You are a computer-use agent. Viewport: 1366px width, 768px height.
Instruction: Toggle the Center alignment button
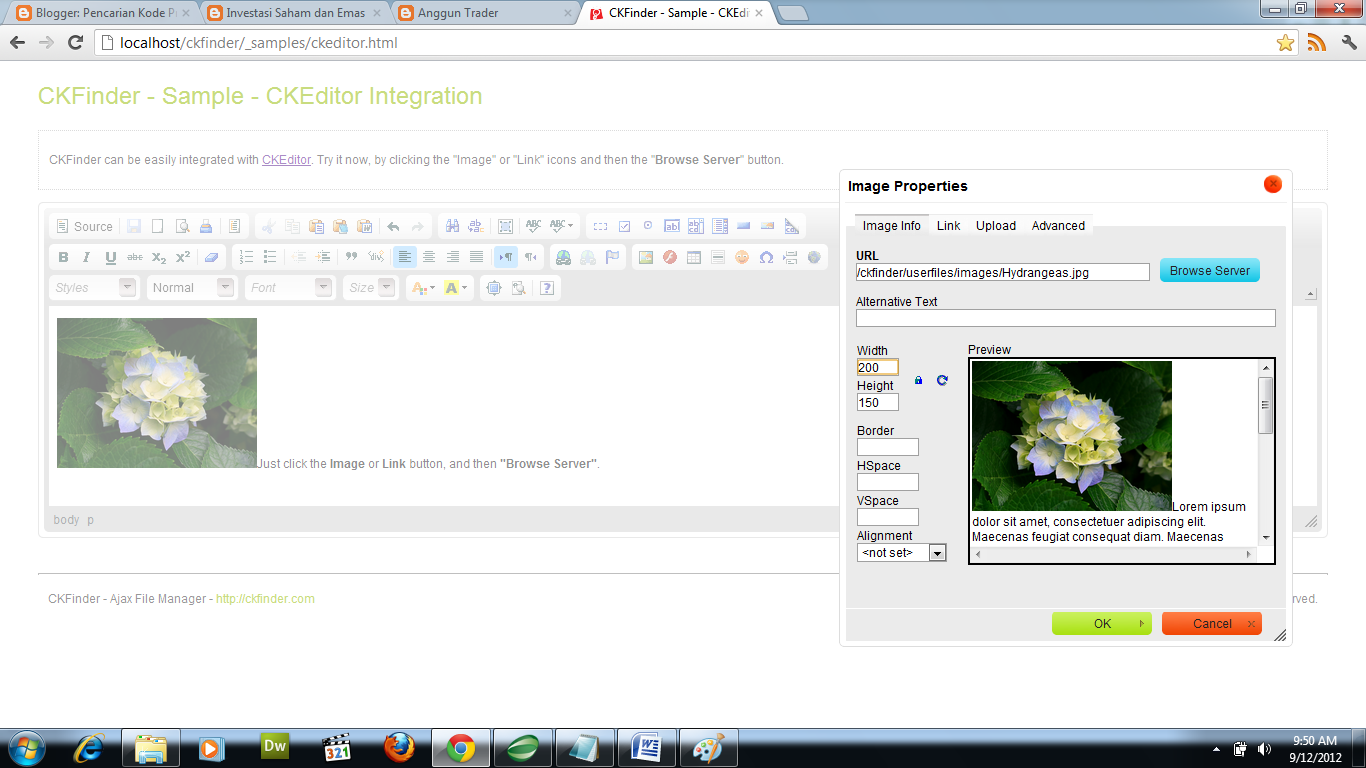point(429,257)
